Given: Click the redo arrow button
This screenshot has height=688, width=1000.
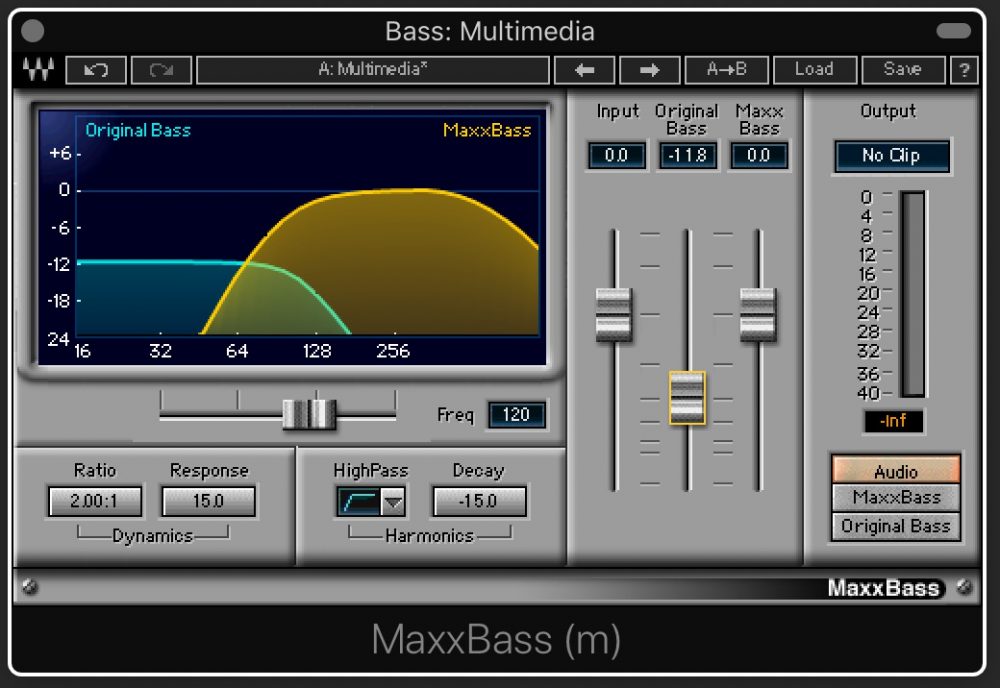Looking at the screenshot, I should tap(160, 70).
